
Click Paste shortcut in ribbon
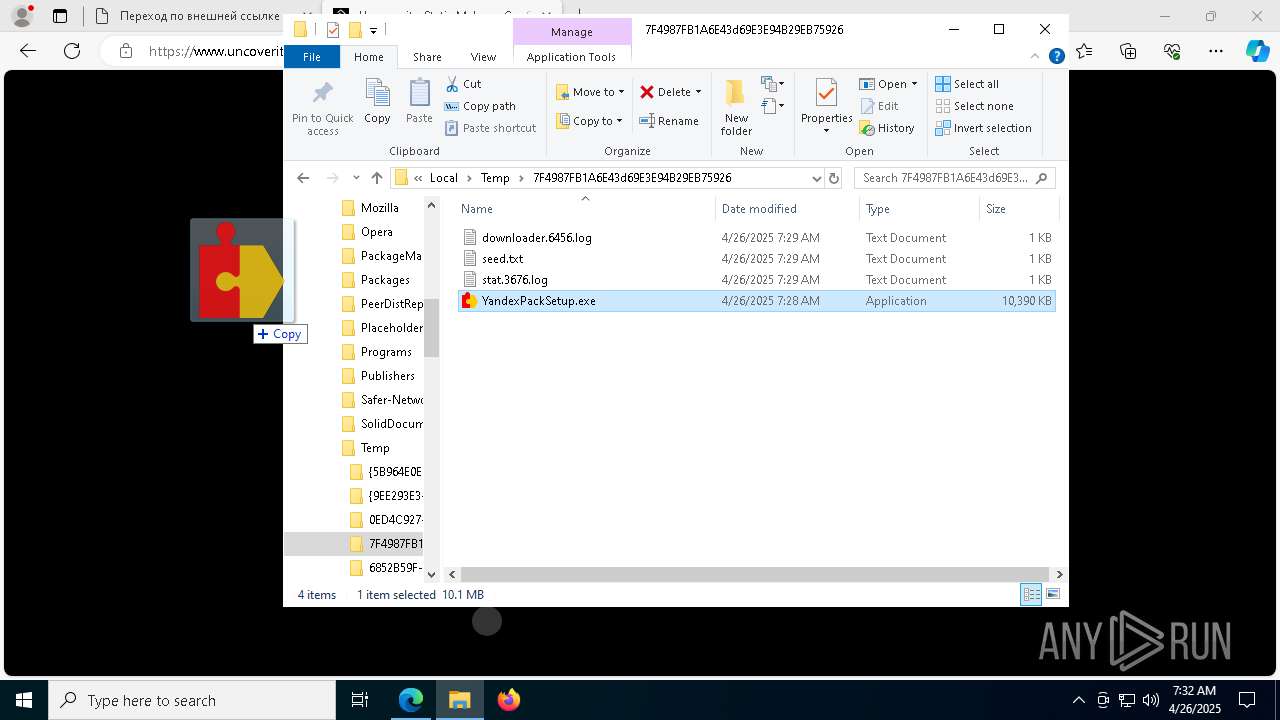(491, 128)
